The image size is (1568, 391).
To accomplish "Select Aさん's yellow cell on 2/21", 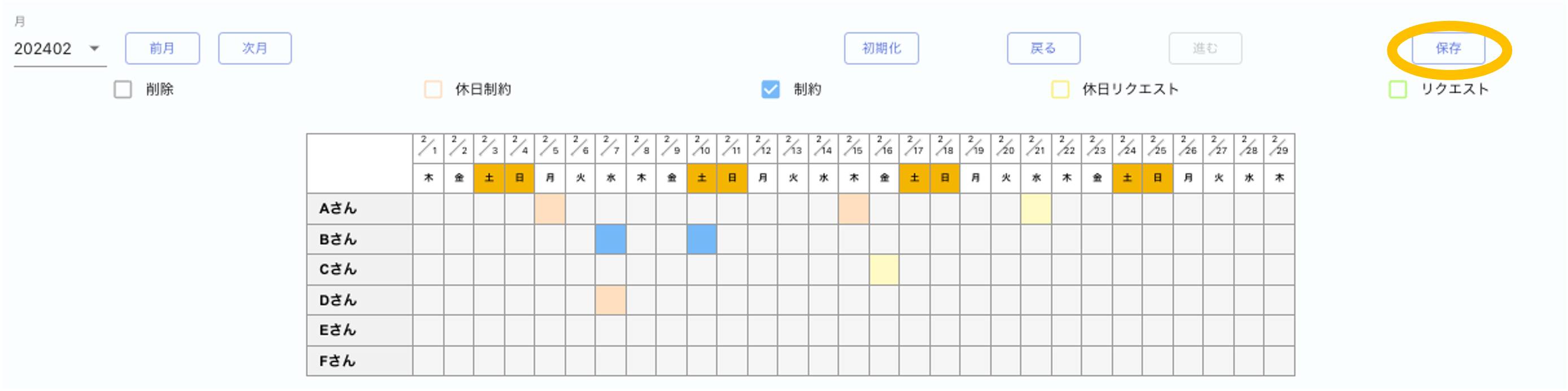I will [1036, 209].
